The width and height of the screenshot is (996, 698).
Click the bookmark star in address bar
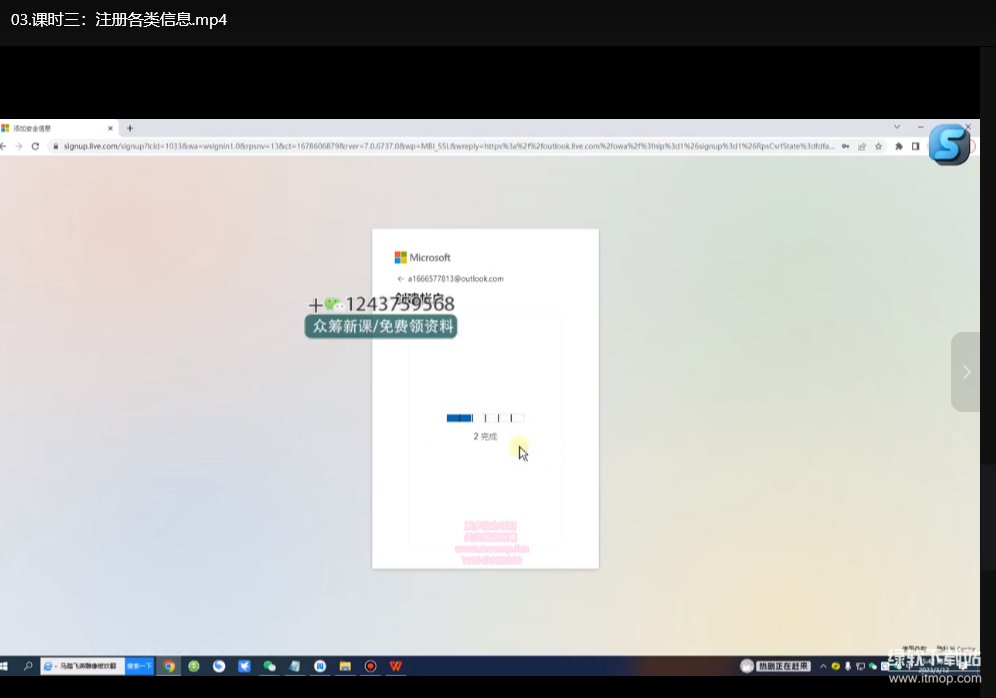(x=878, y=146)
